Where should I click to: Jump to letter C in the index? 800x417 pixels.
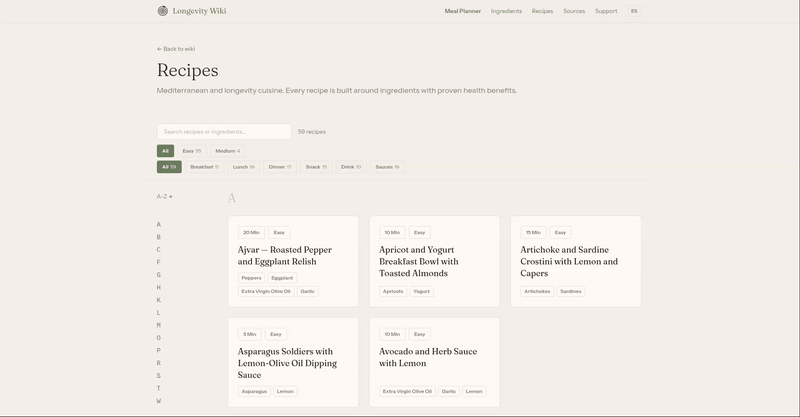[x=159, y=250]
